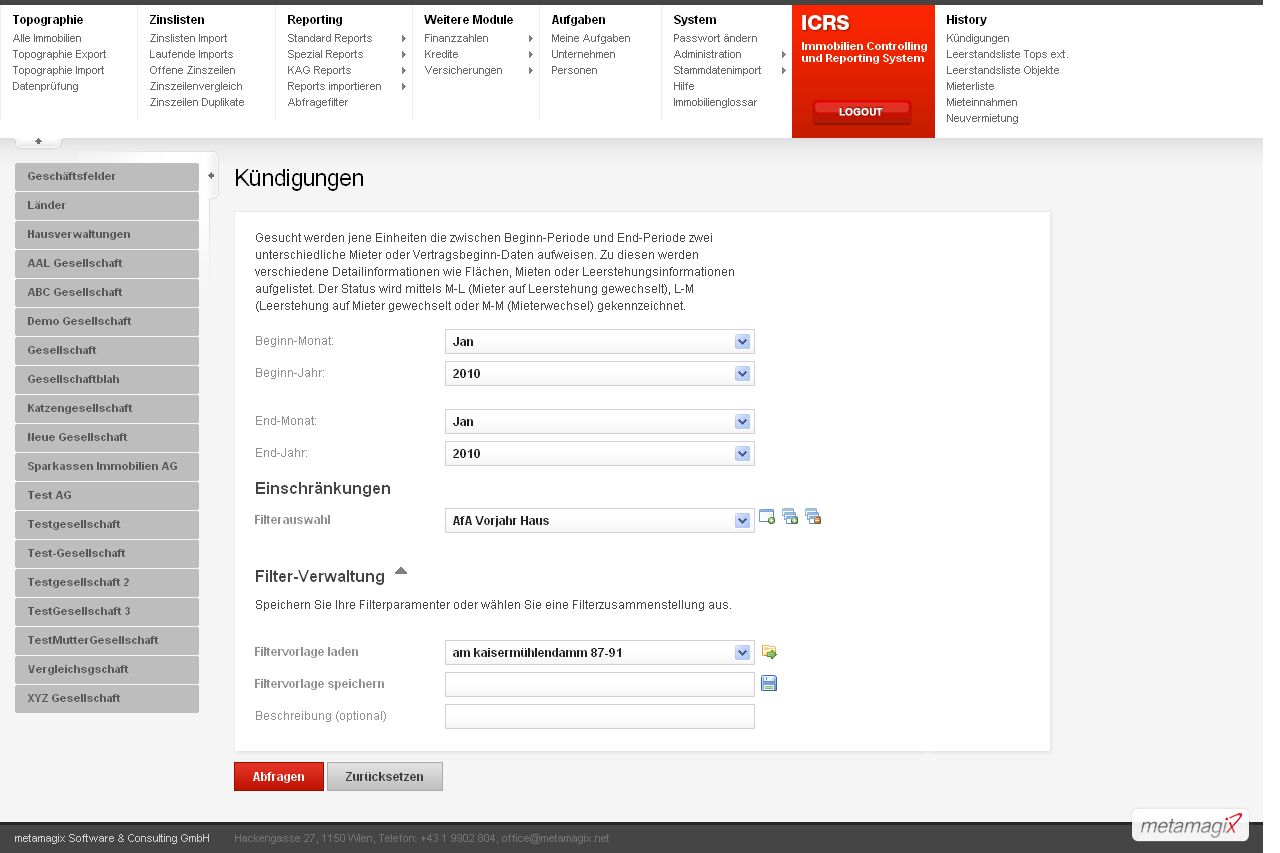Select Geschäftsfelder in the sidebar

coord(107,176)
